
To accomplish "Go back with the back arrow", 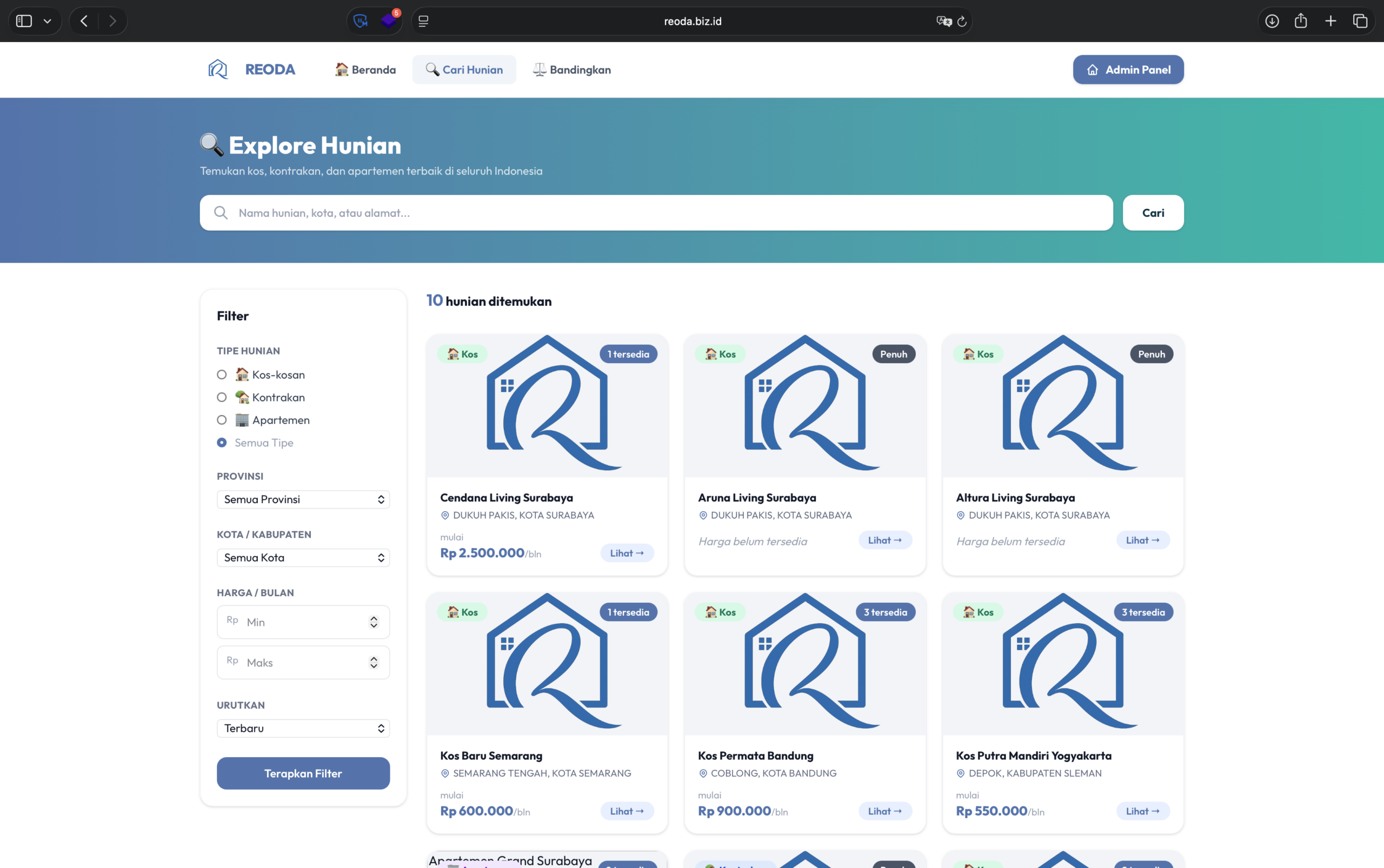I will 84,21.
